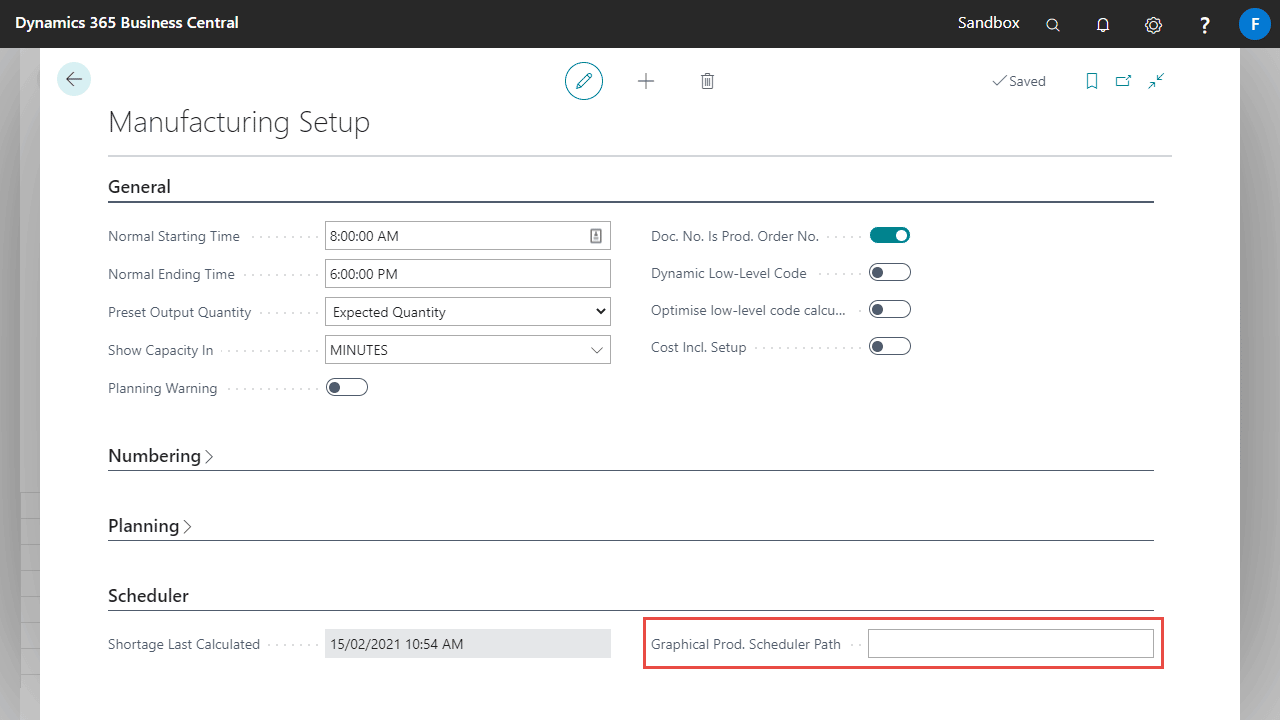This screenshot has width=1280, height=720.
Task: Toggle Doc. No. Is Prod. Order No.
Action: pos(890,235)
